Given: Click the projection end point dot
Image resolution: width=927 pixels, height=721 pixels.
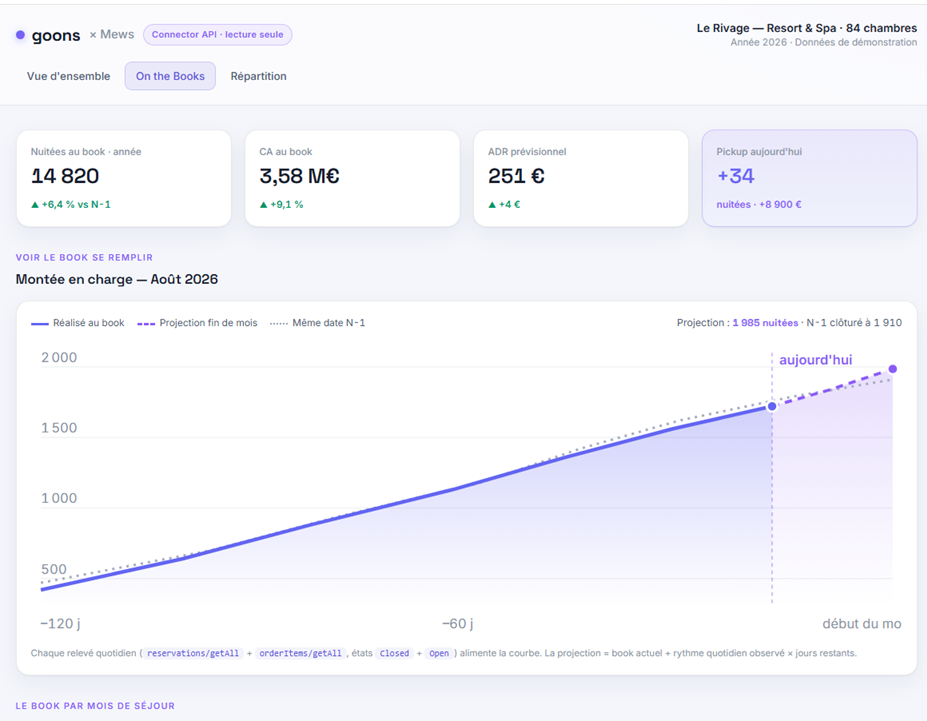Looking at the screenshot, I should click(x=893, y=369).
